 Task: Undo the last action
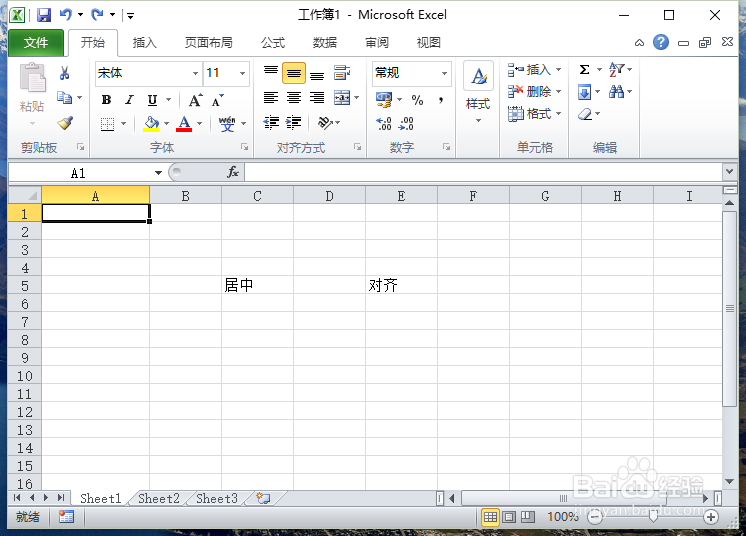[x=65, y=15]
